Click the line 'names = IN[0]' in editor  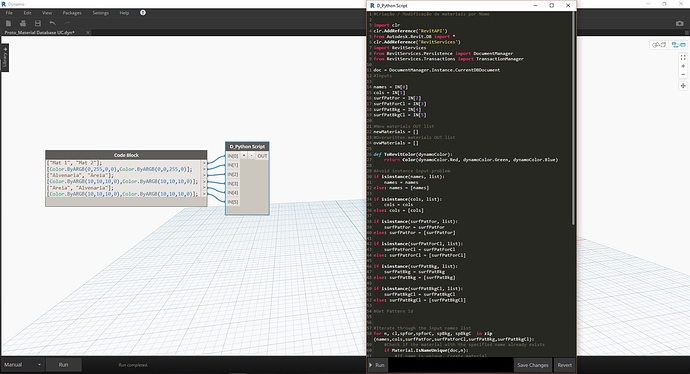390,87
